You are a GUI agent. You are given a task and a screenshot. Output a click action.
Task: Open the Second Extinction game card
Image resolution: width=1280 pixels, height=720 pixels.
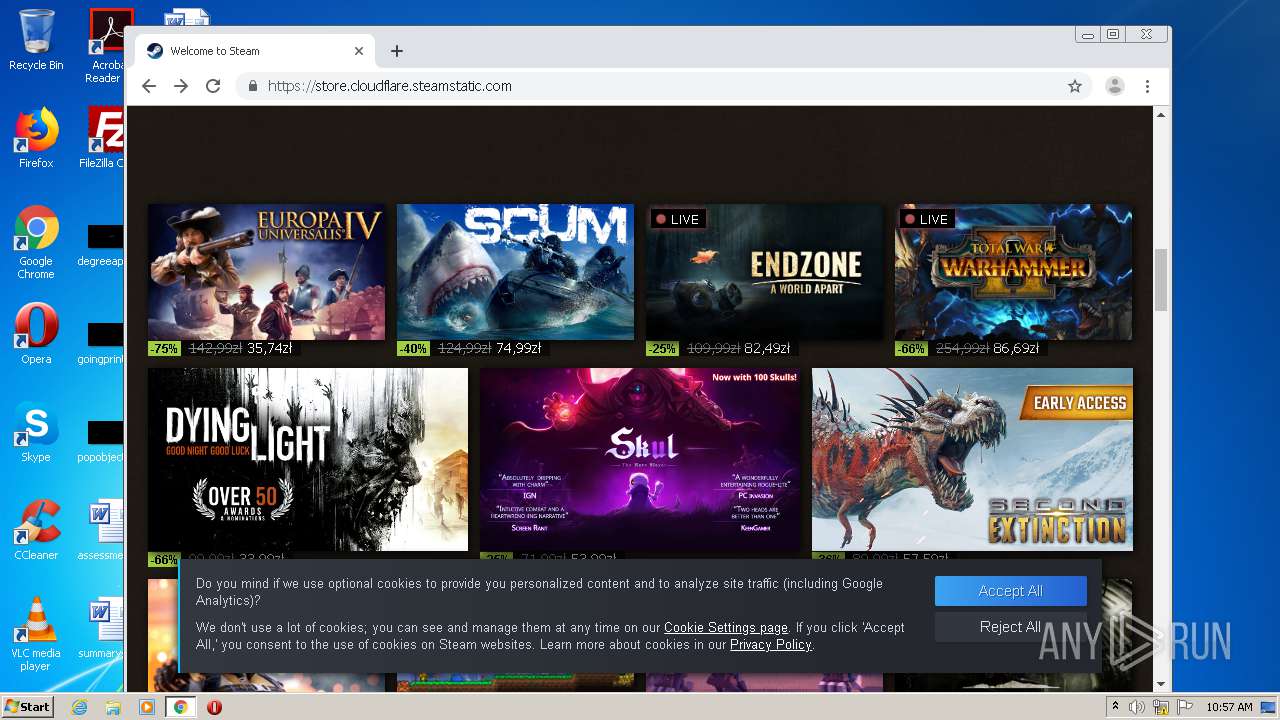click(x=972, y=459)
